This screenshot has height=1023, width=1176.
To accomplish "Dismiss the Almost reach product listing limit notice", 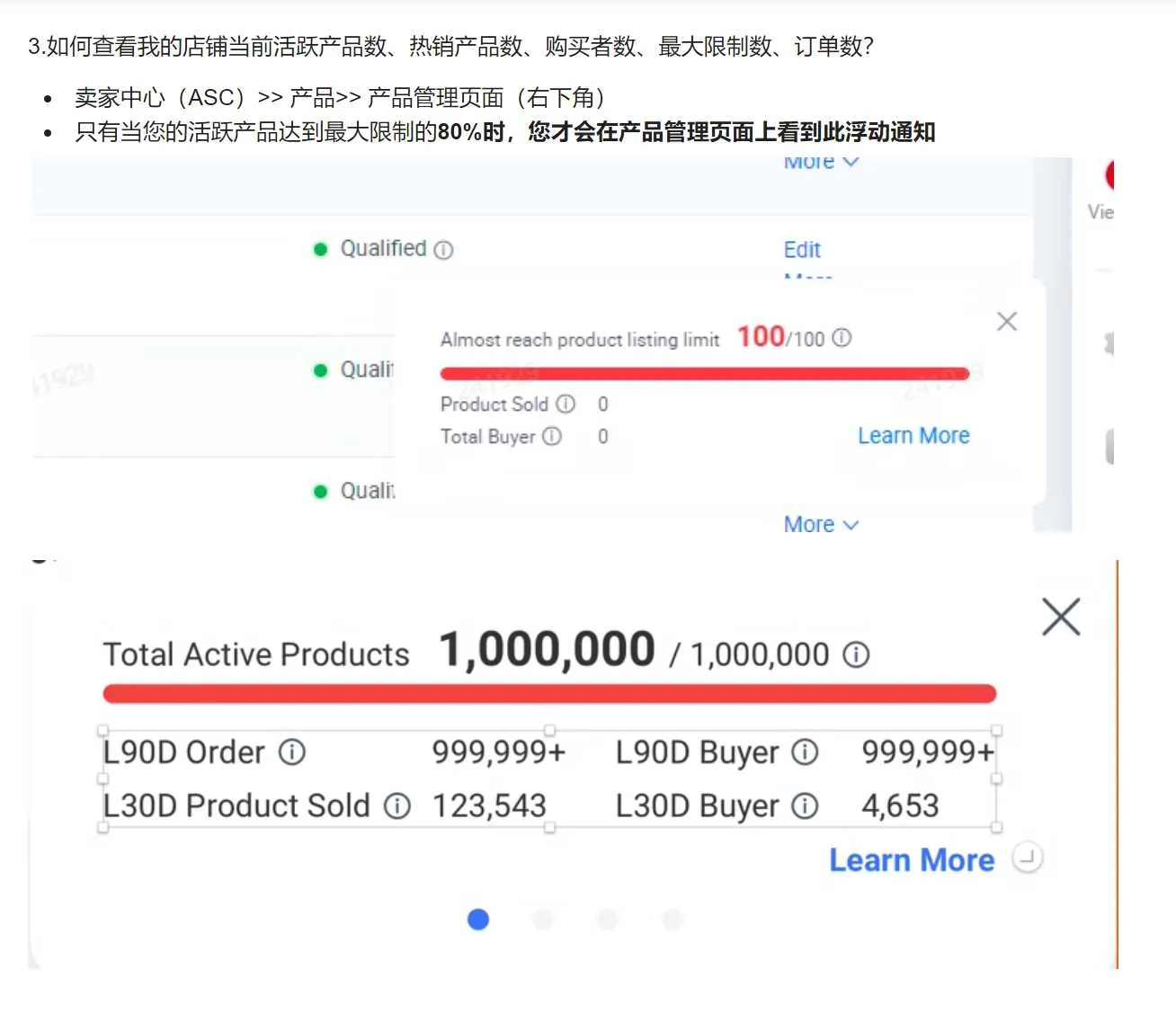I will click(1006, 321).
